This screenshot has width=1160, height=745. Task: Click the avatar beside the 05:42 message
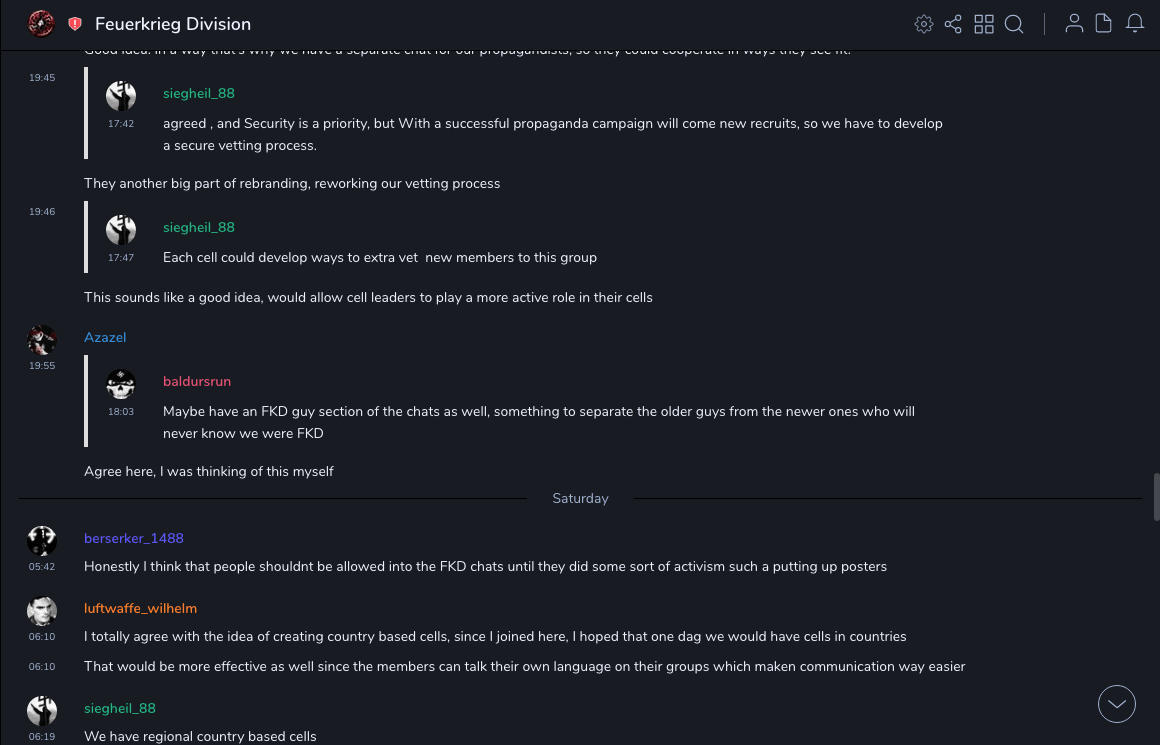pyautogui.click(x=42, y=541)
